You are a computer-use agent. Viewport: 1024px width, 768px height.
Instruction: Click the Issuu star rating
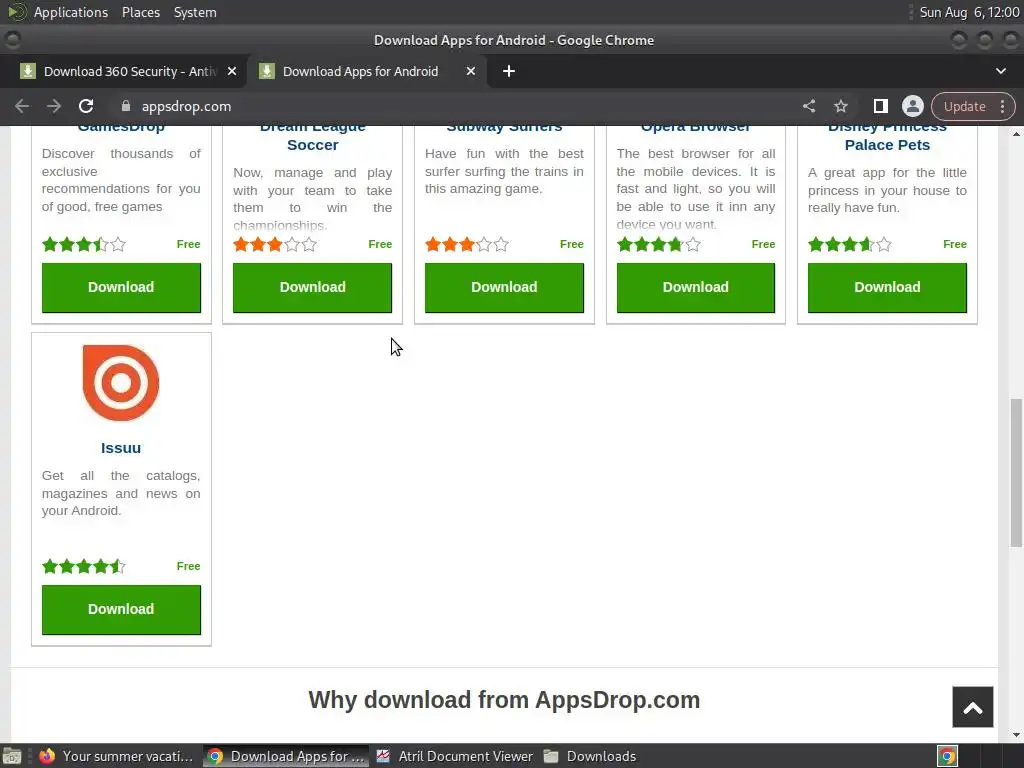tap(84, 566)
